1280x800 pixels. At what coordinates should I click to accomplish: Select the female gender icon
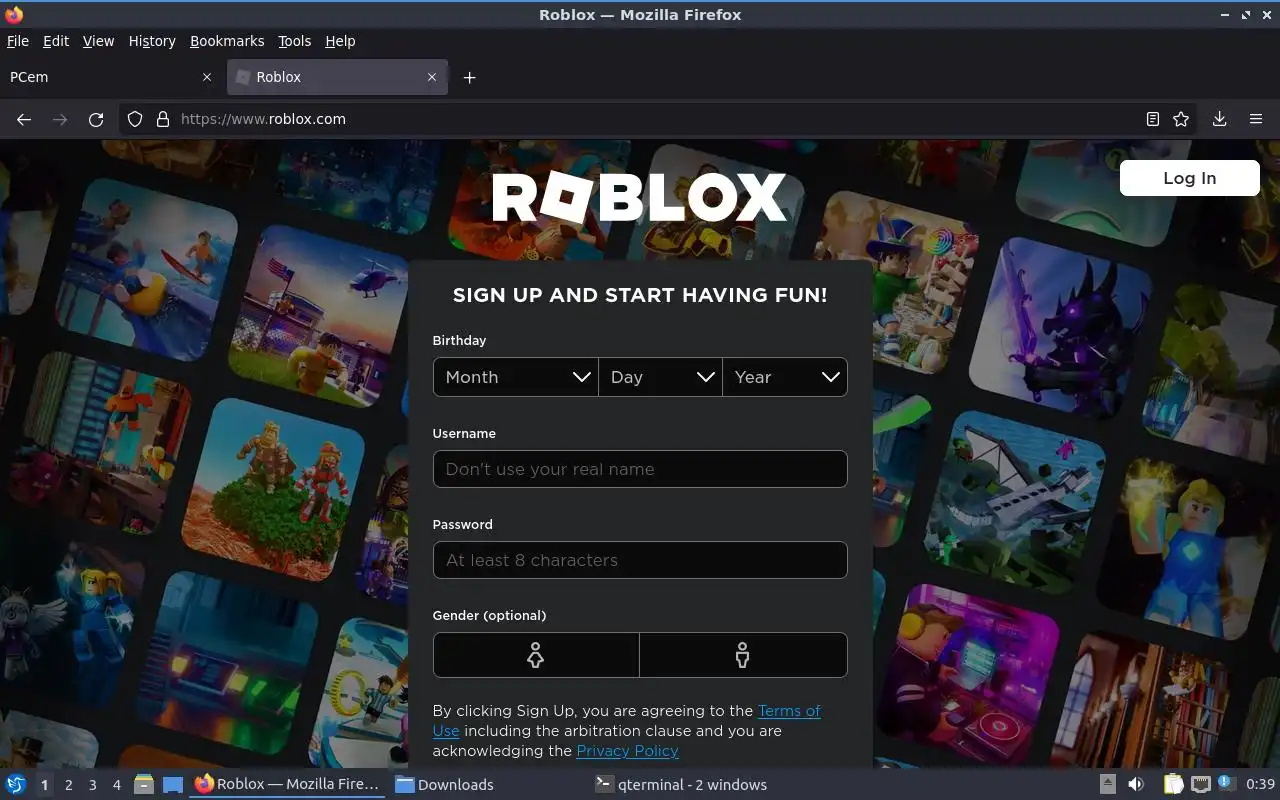[536, 655]
